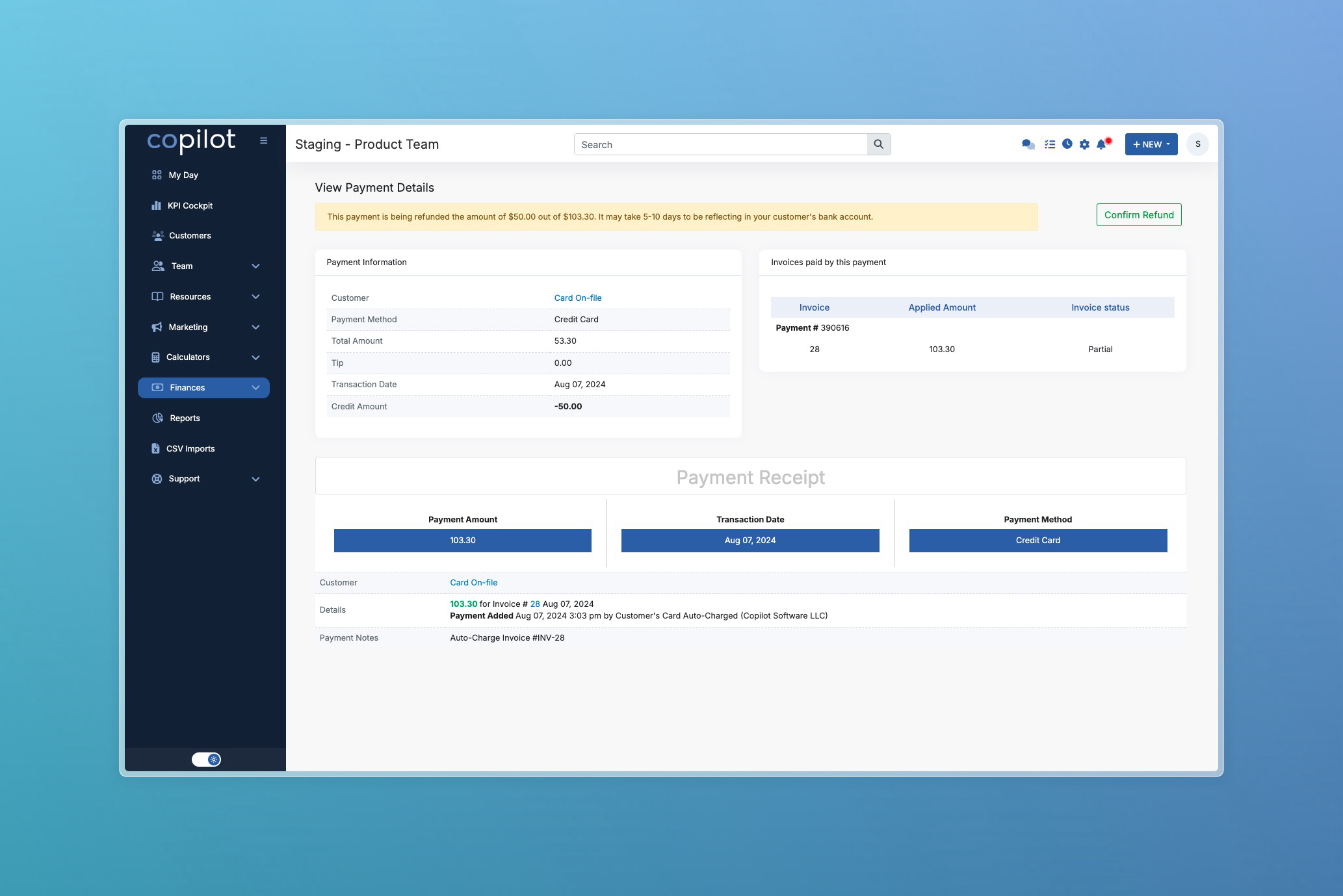
Task: Open Reports page
Action: (x=185, y=418)
